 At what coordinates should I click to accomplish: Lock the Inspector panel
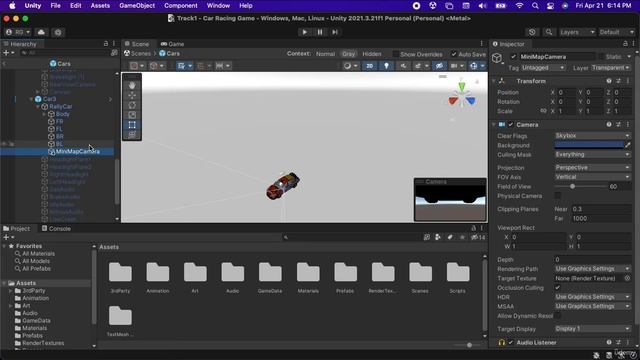click(x=625, y=44)
